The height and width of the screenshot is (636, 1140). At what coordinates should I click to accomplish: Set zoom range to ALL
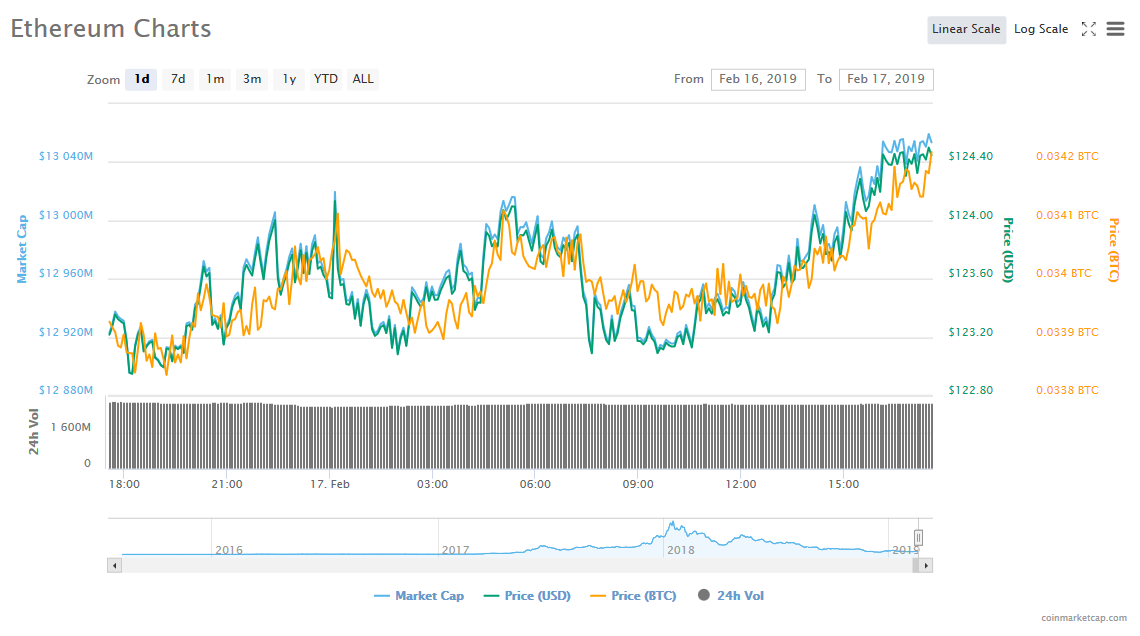(x=363, y=79)
